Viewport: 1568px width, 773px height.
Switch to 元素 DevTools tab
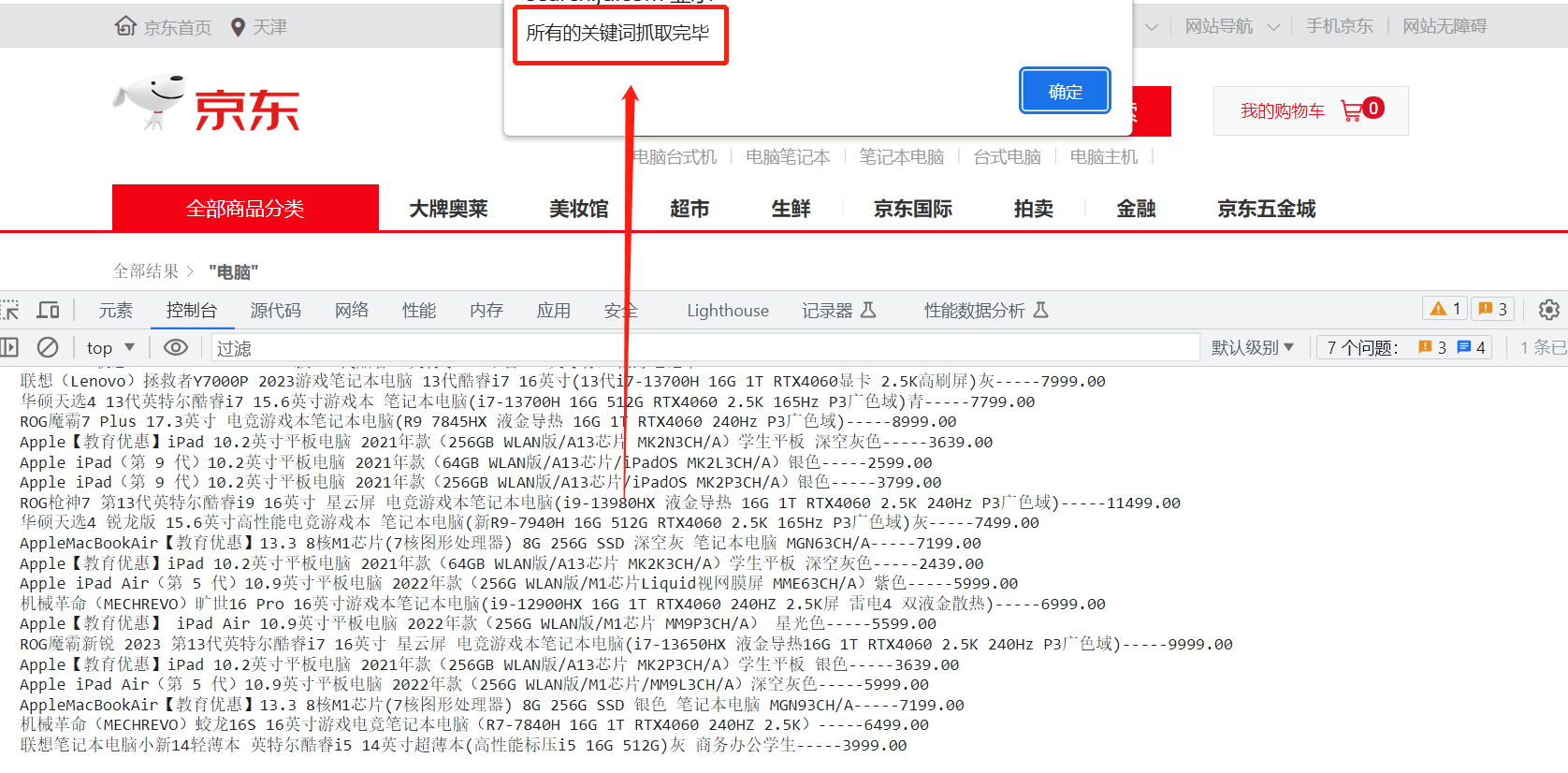tap(116, 310)
